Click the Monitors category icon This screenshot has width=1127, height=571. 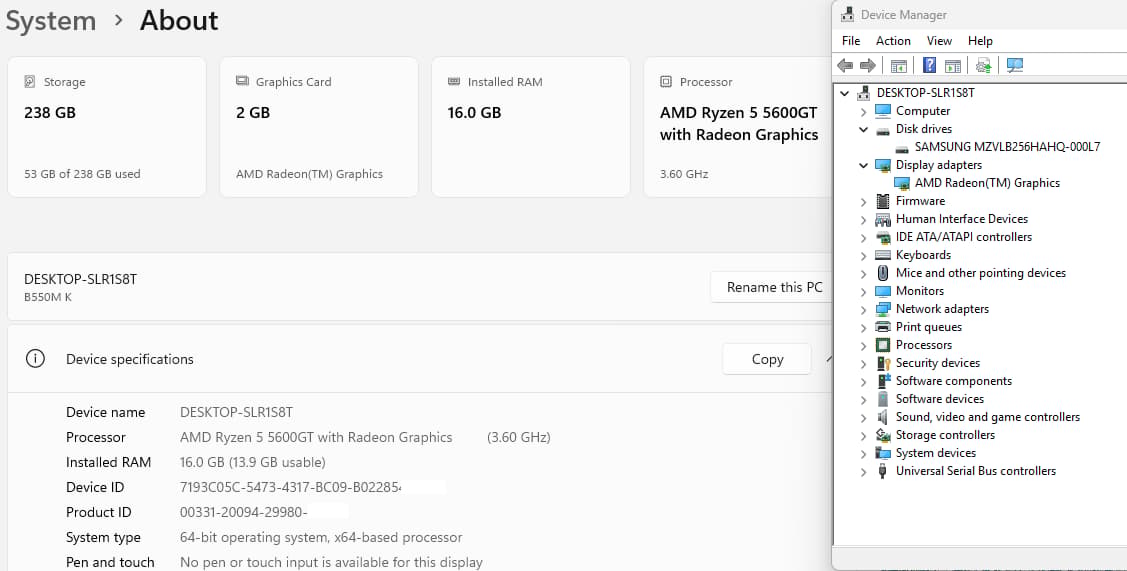[883, 291]
